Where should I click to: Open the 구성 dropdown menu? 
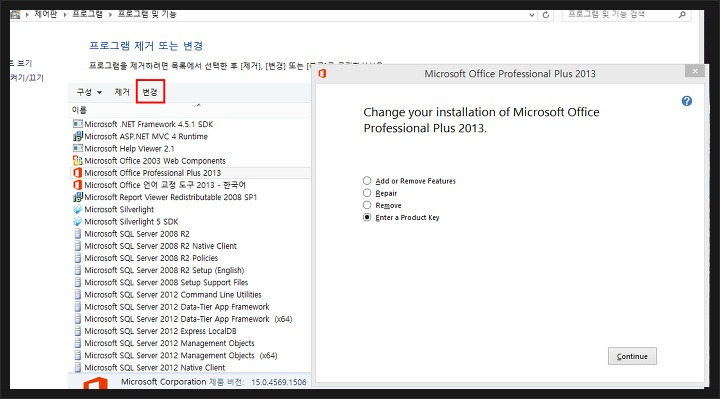click(89, 92)
